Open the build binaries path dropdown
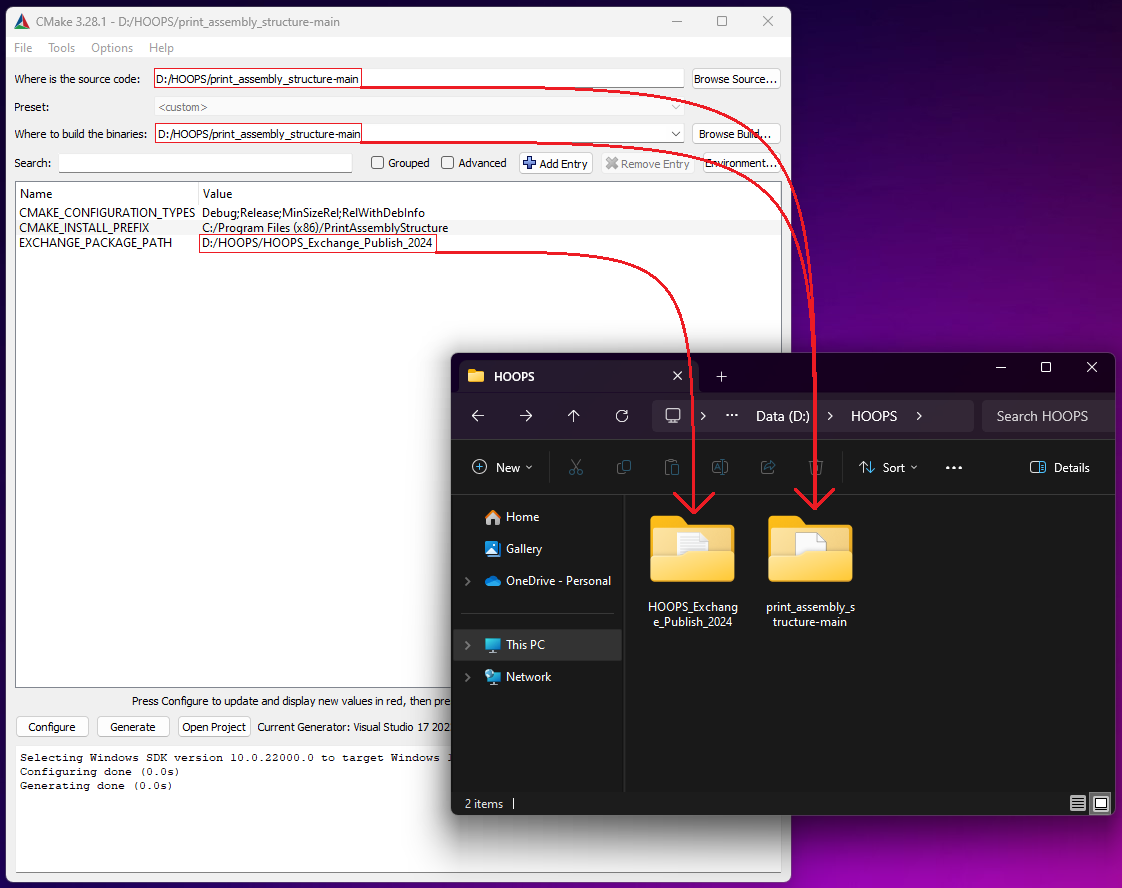 point(675,133)
